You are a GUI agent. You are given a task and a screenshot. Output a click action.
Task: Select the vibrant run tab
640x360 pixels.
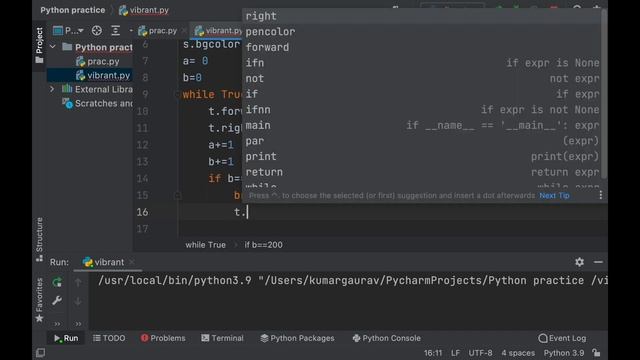coord(104,262)
